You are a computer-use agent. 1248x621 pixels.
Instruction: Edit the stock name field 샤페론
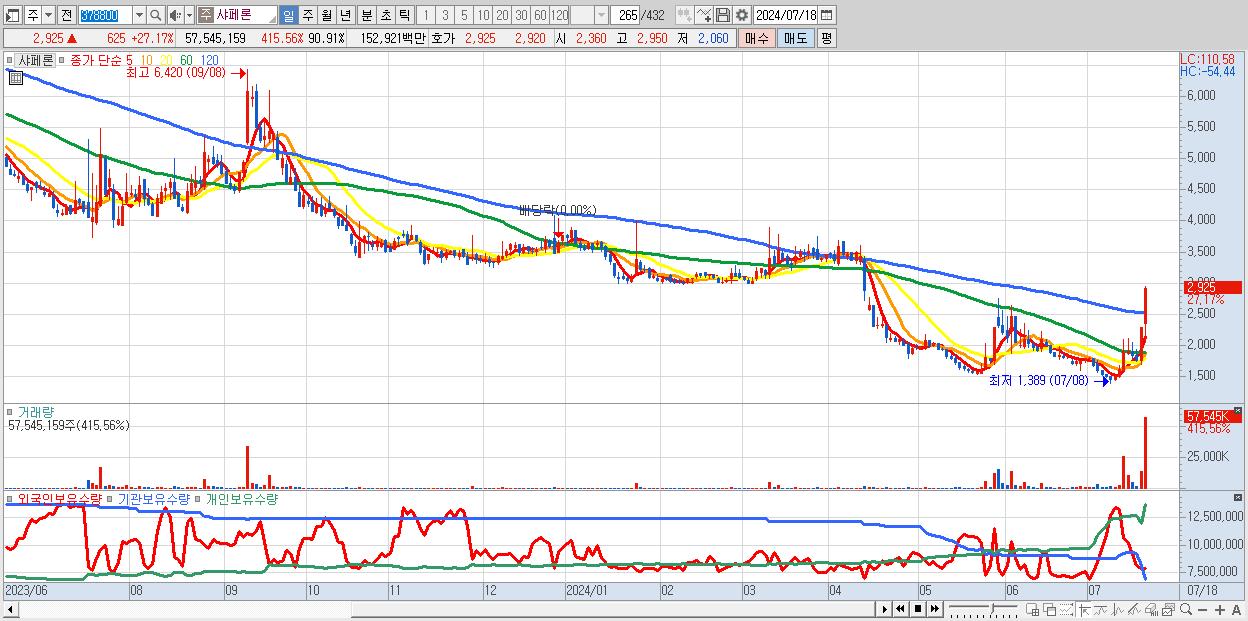point(246,15)
